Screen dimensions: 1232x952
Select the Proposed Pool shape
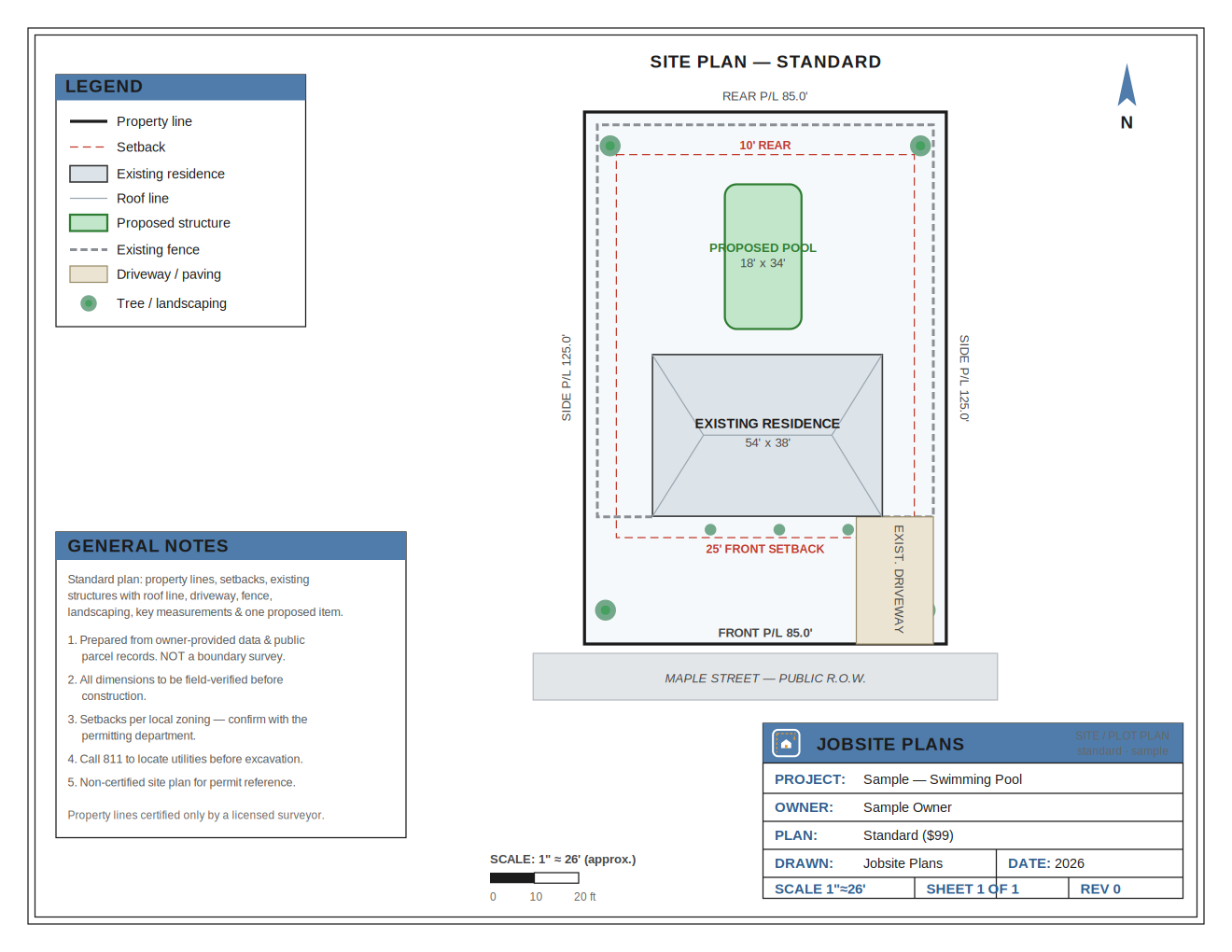point(763,257)
